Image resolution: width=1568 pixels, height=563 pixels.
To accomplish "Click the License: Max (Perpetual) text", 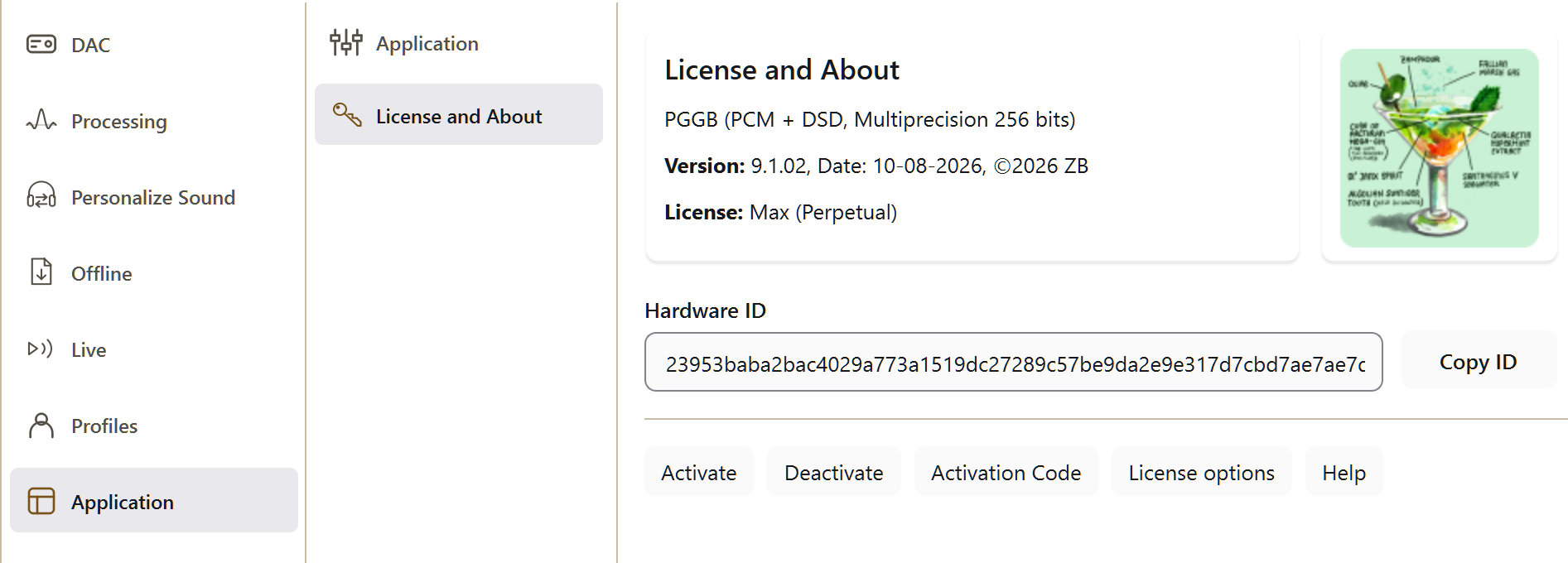I will point(780,213).
